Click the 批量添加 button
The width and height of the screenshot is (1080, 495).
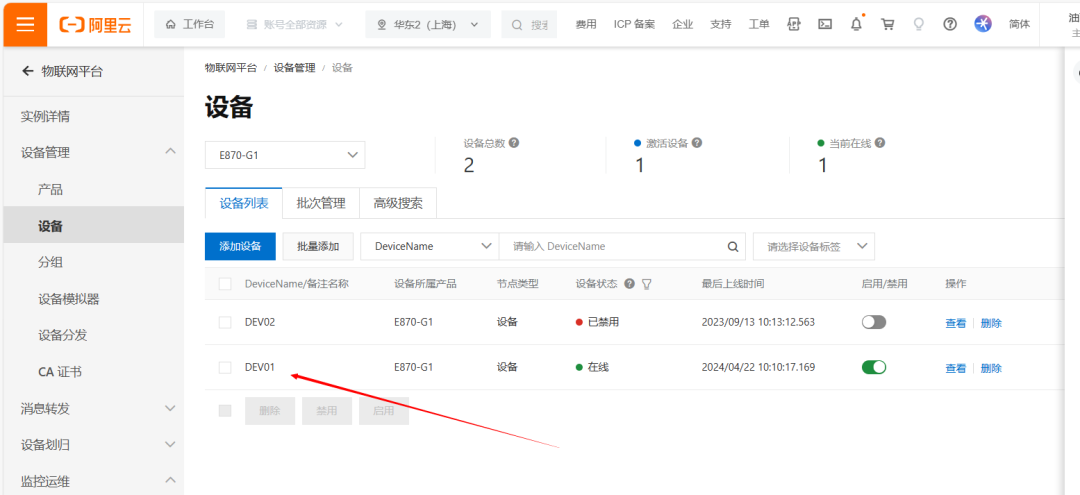(x=318, y=246)
